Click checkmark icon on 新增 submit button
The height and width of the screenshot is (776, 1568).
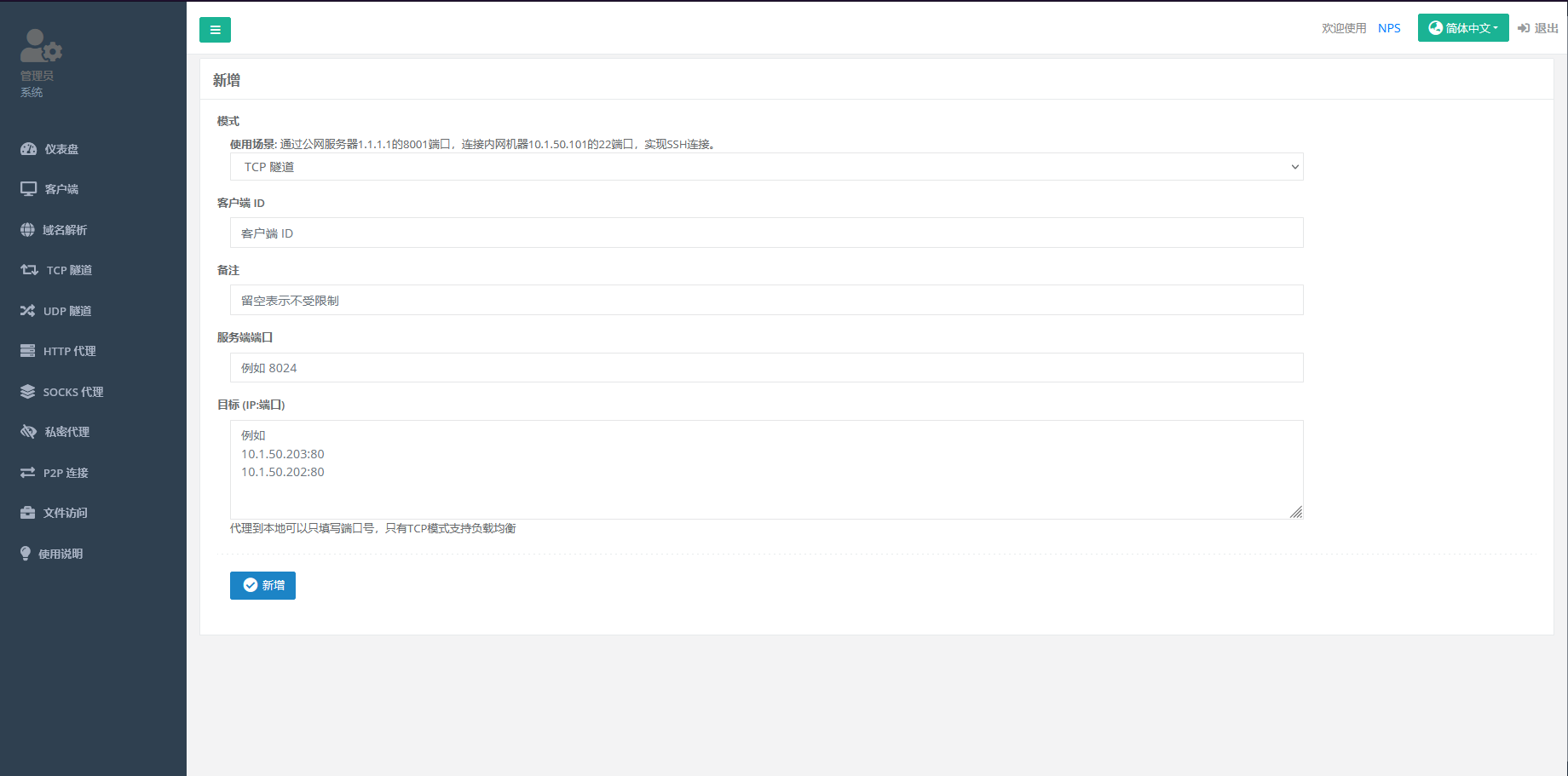[251, 585]
